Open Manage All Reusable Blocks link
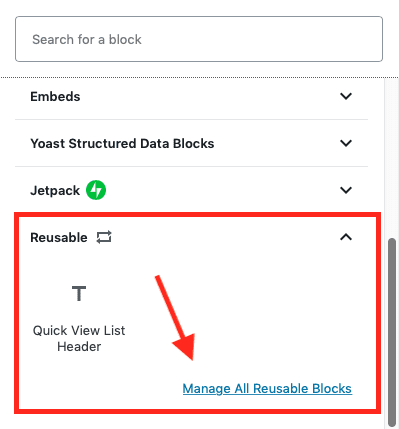 pos(267,389)
